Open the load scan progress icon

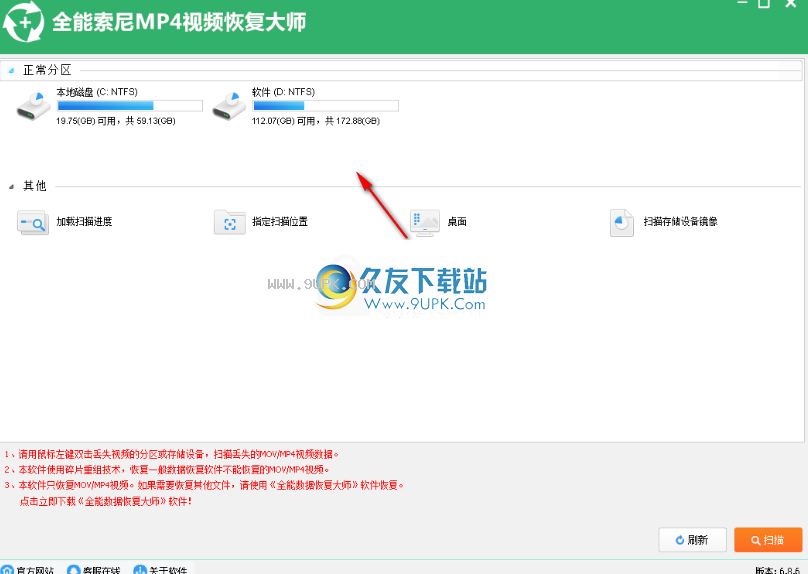pyautogui.click(x=33, y=223)
